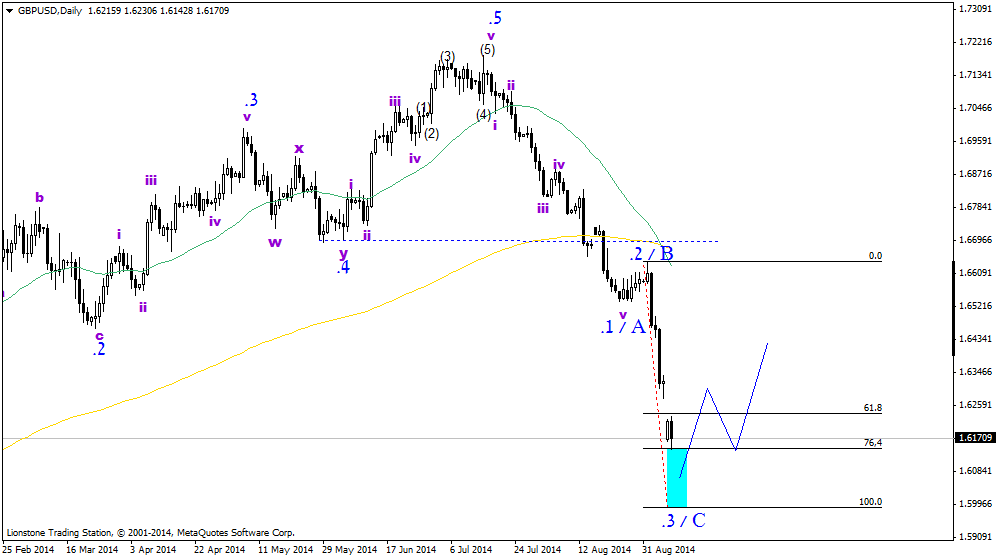Open the dropdown arrow beside GBPUSD,Daily

(x=10, y=11)
